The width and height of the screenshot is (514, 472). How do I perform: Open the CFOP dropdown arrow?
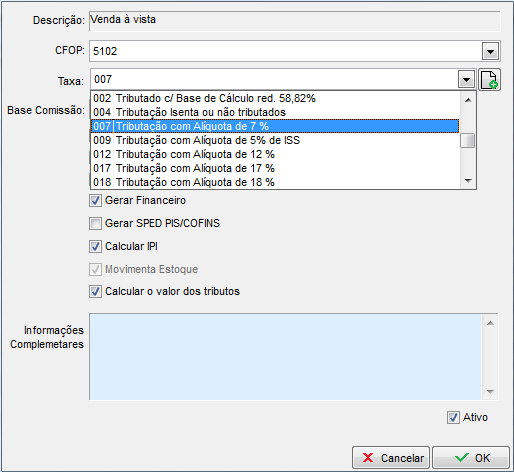(x=490, y=51)
